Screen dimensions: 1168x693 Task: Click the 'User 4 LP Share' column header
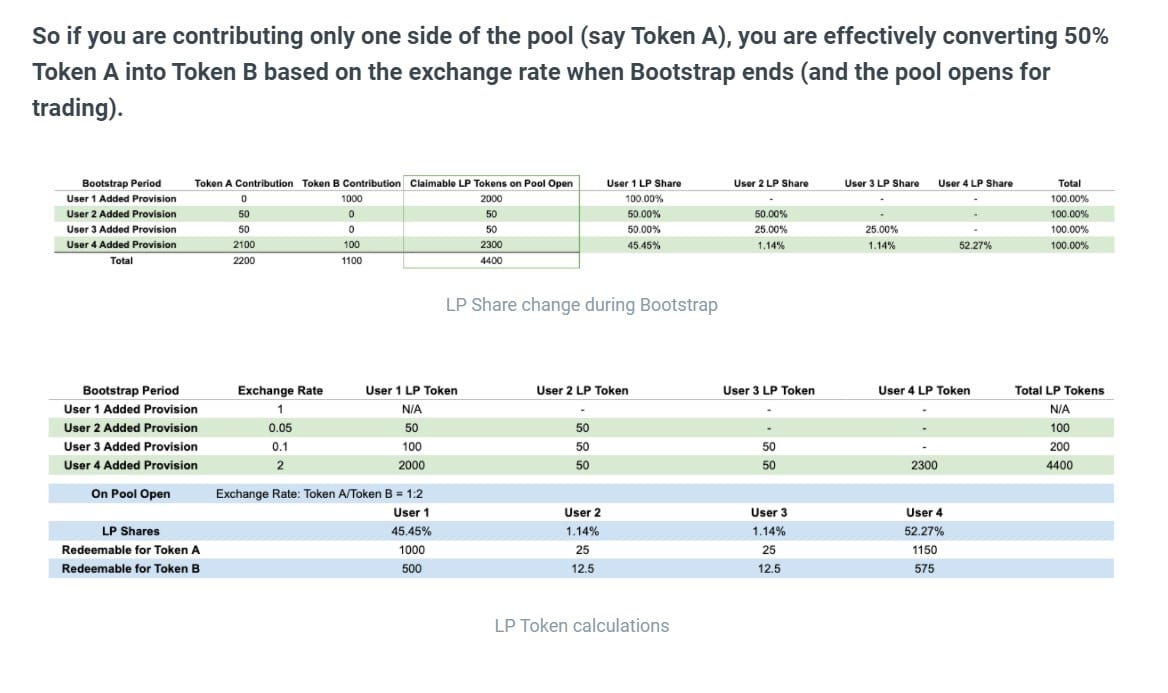point(975,183)
